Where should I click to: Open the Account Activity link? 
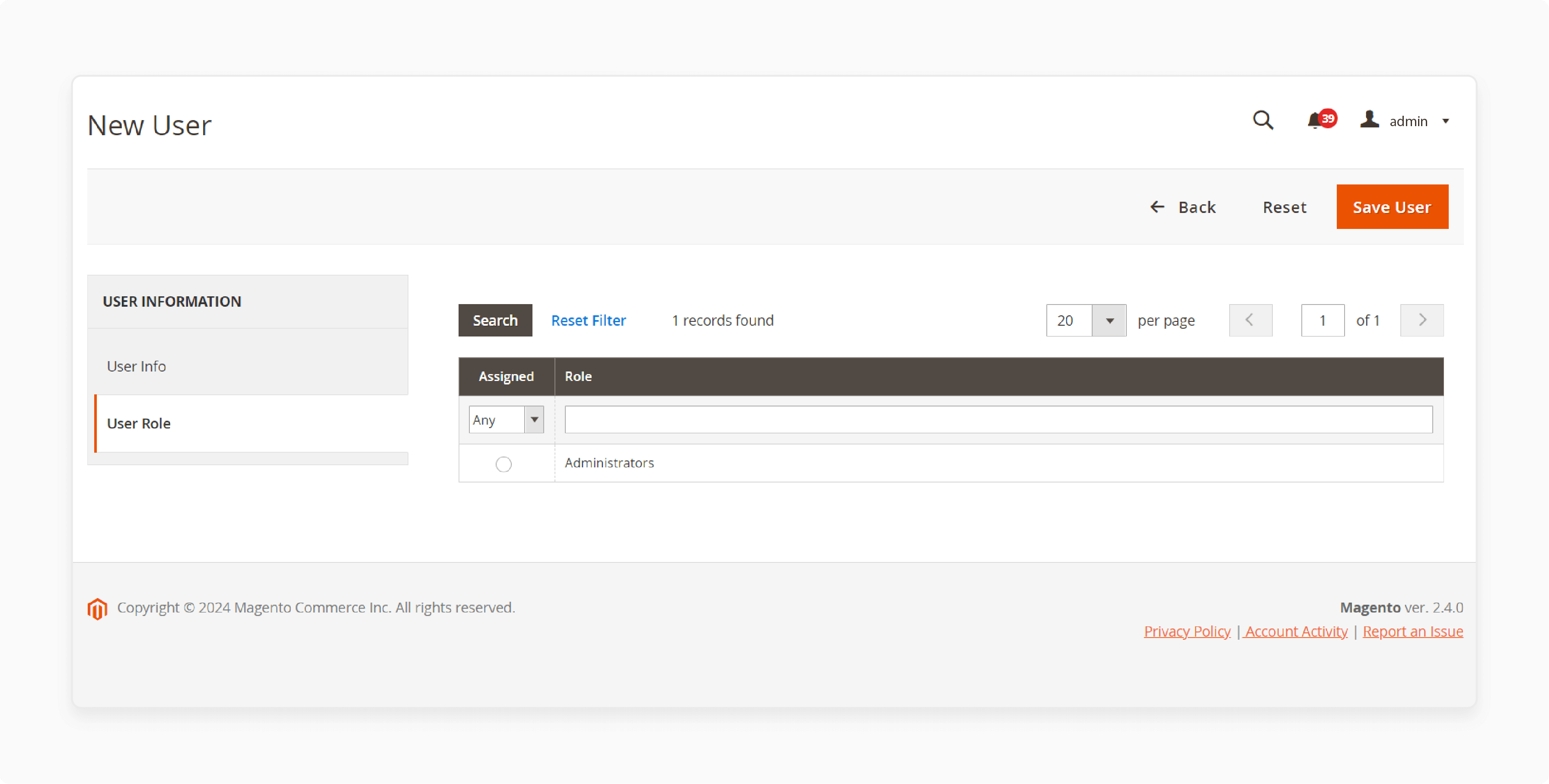click(x=1296, y=632)
